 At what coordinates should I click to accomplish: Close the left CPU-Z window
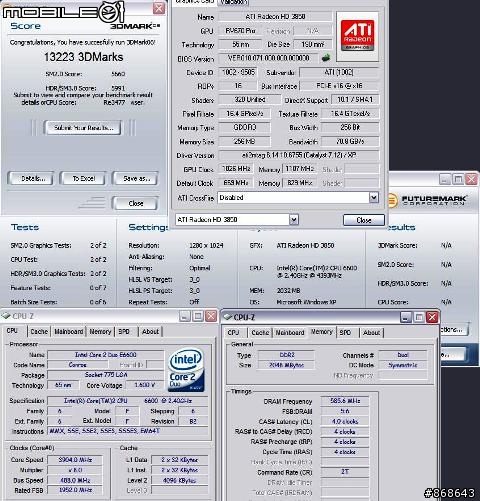point(211,316)
